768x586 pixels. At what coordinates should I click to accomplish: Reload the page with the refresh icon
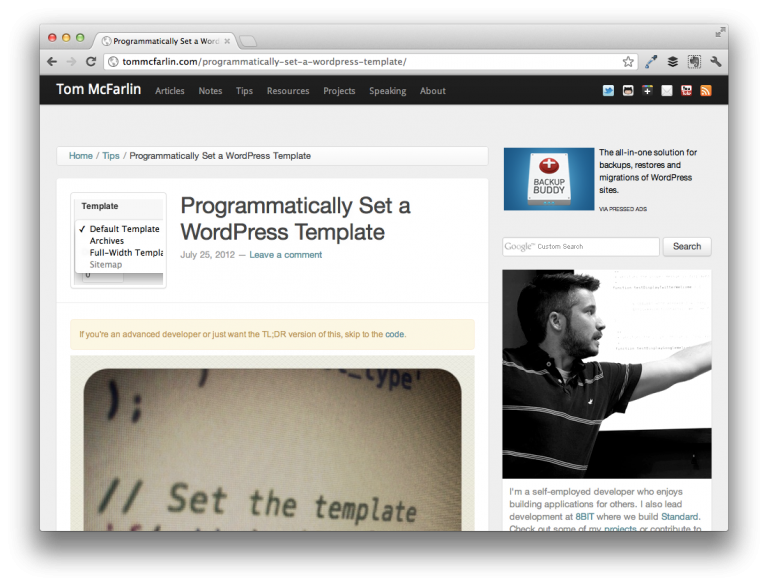pyautogui.click(x=91, y=62)
